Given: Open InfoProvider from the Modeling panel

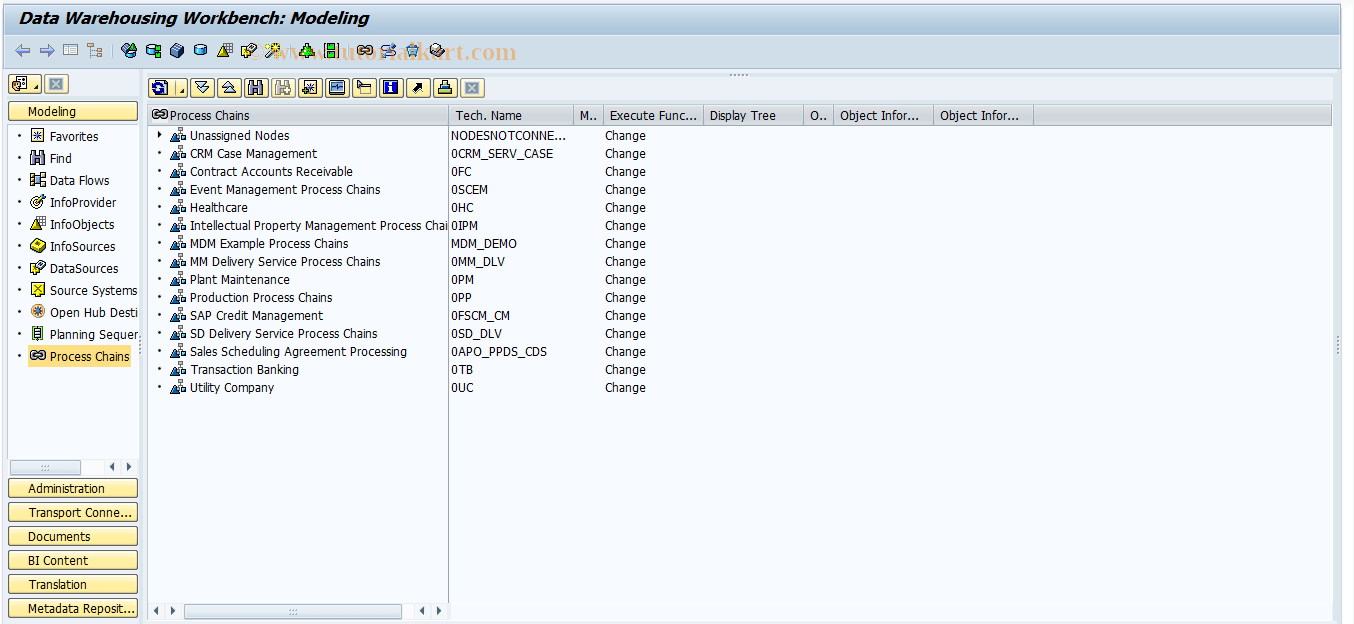Looking at the screenshot, I should 79,202.
